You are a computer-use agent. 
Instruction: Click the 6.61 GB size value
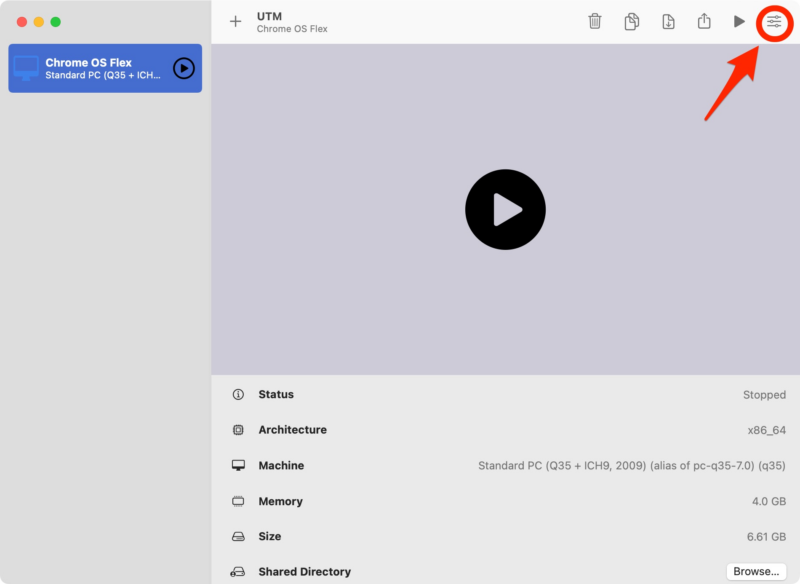tap(766, 537)
